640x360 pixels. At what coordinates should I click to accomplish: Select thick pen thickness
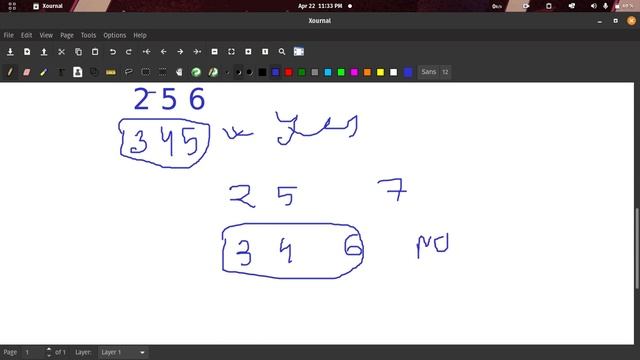point(249,72)
